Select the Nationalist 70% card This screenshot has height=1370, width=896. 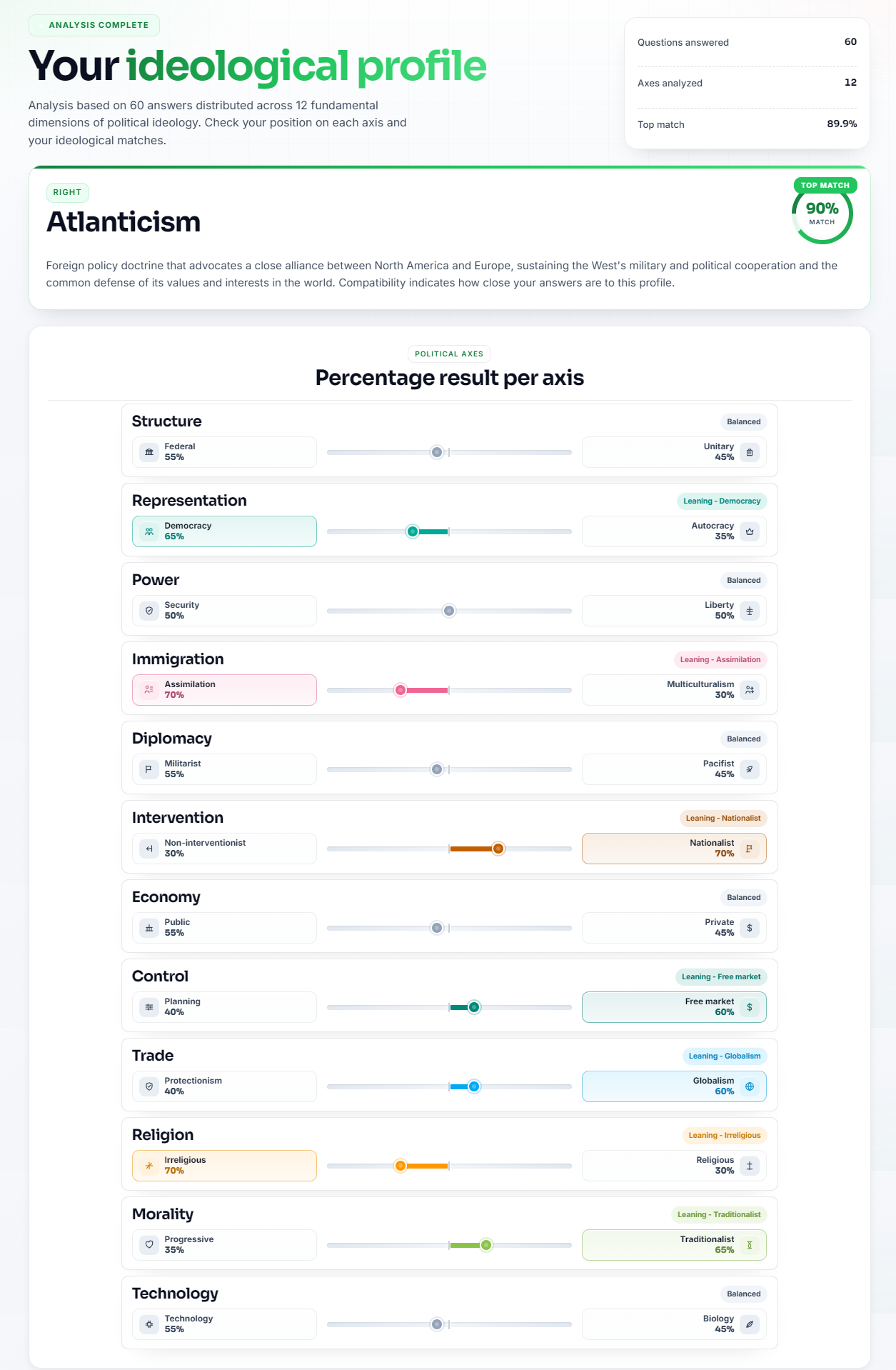[674, 849]
